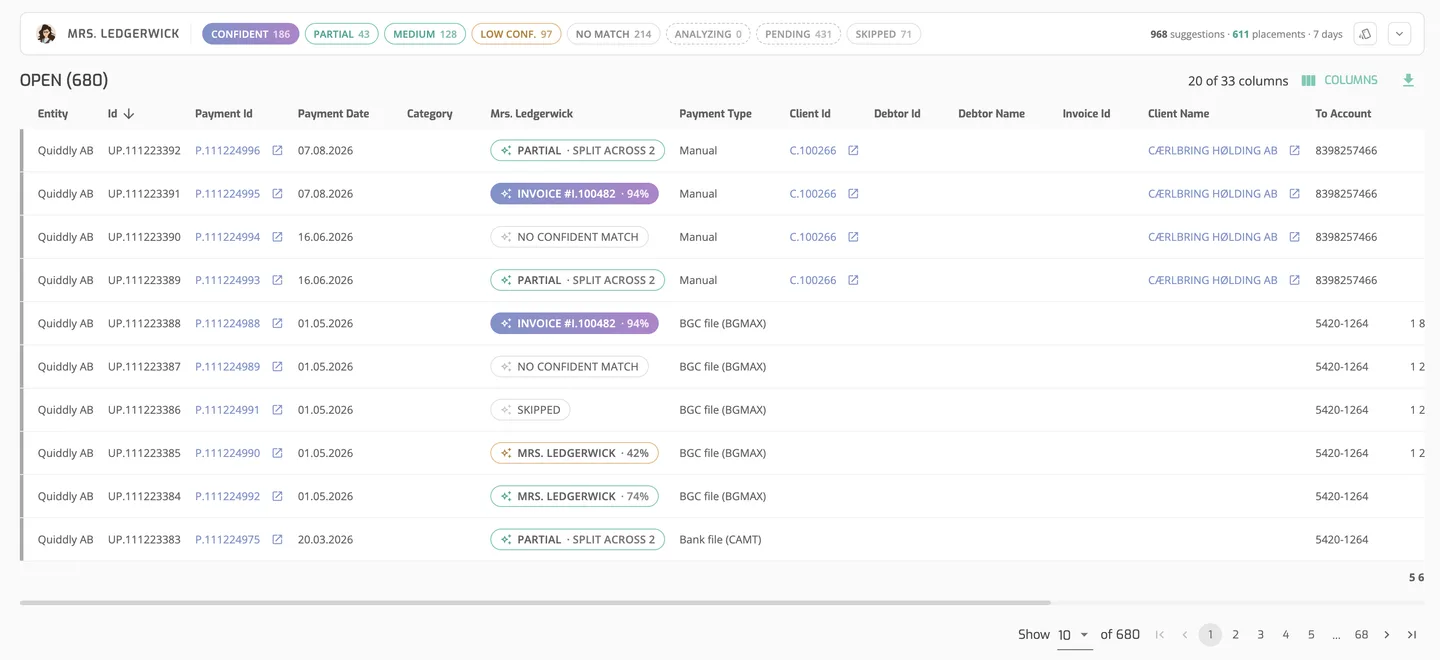1440x660 pixels.
Task: Open payment P.111224975 external link icon
Action: pyautogui.click(x=277, y=539)
